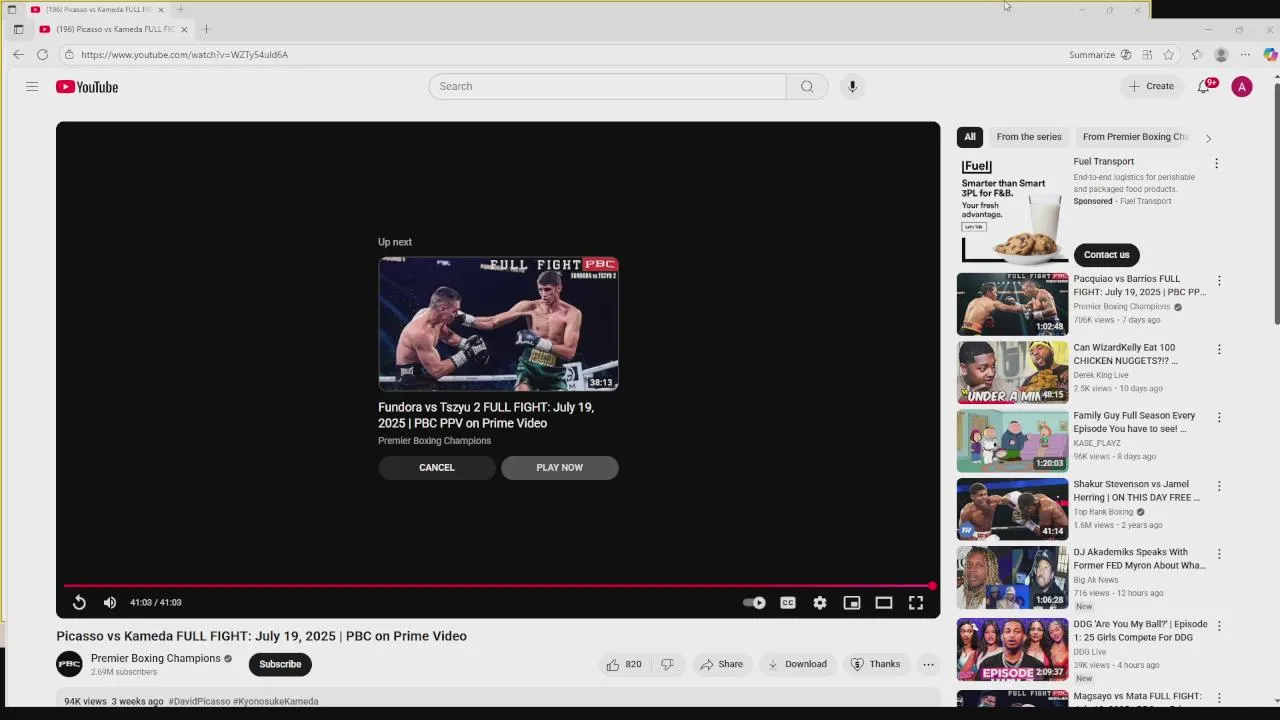Click the search magnifier button
This screenshot has width=1280, height=720.
pos(807,86)
